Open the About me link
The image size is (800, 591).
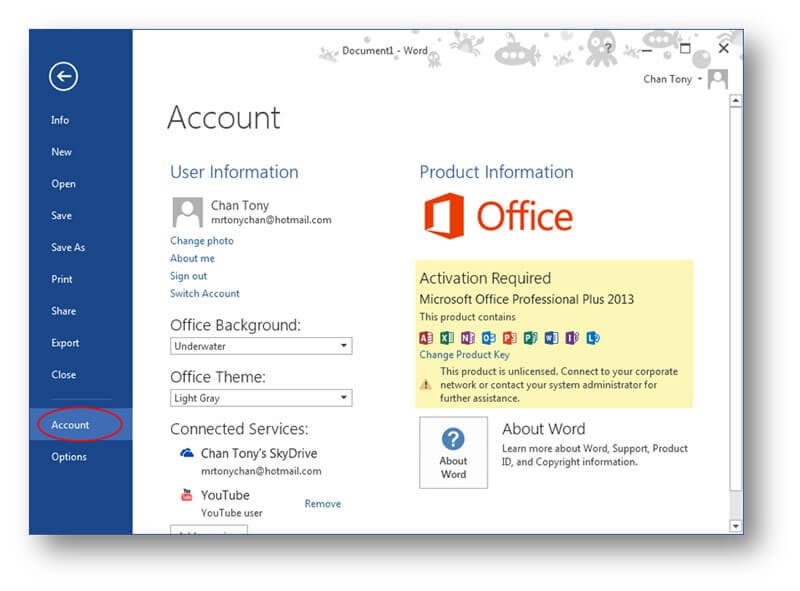[x=192, y=258]
